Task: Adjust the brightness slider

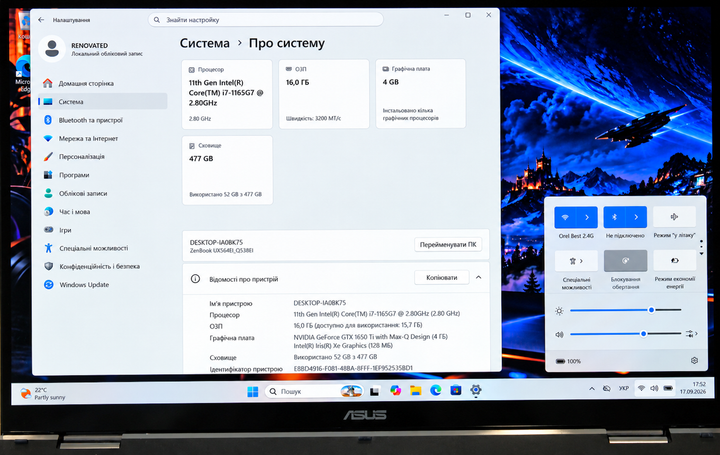Action: click(625, 310)
